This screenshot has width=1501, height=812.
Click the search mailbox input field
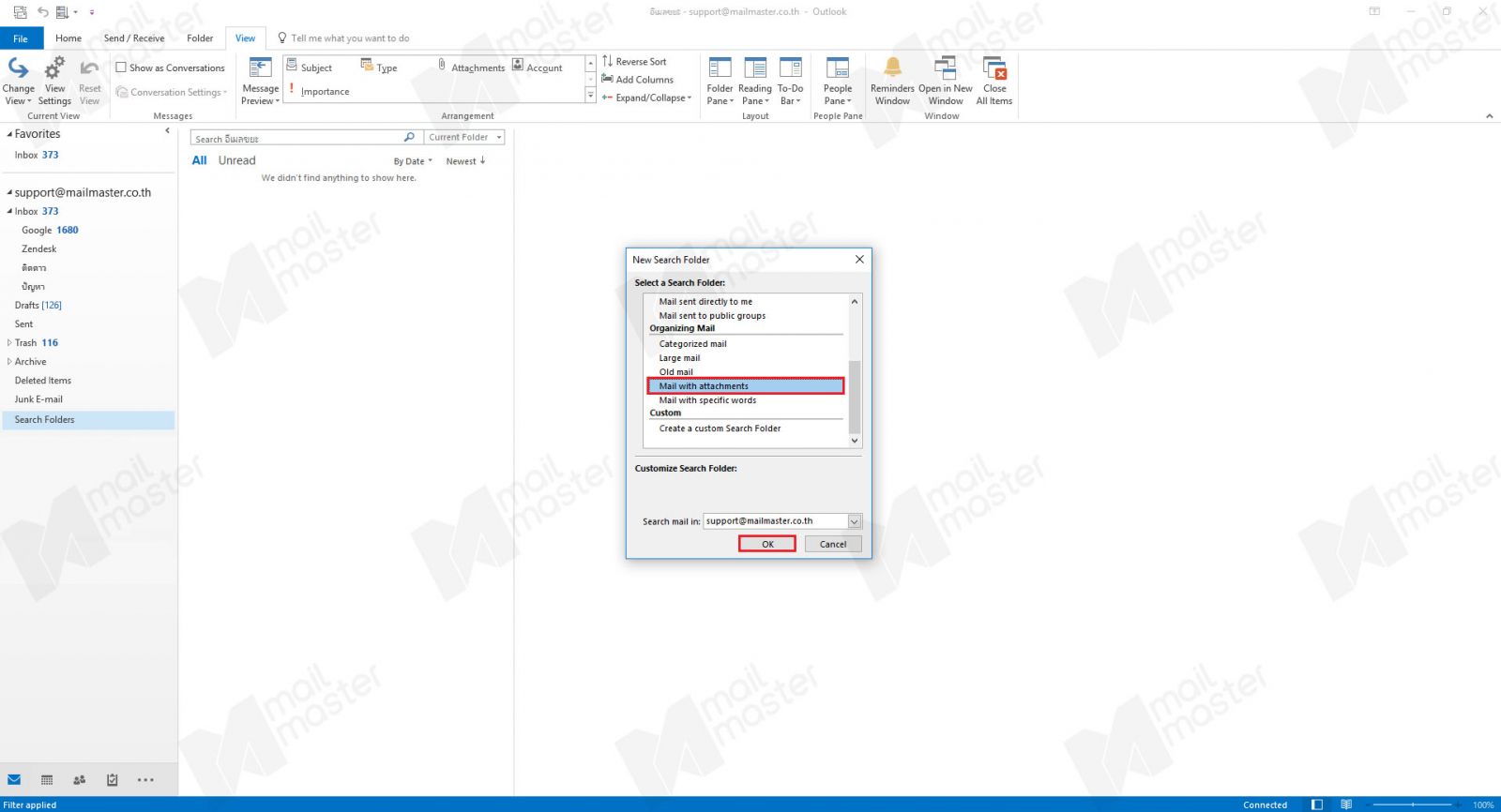pos(296,137)
